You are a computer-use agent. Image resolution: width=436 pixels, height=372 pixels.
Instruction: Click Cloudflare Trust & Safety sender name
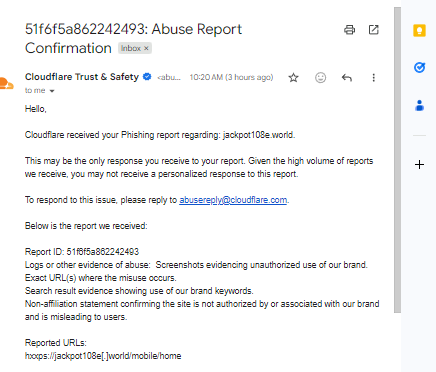point(82,77)
